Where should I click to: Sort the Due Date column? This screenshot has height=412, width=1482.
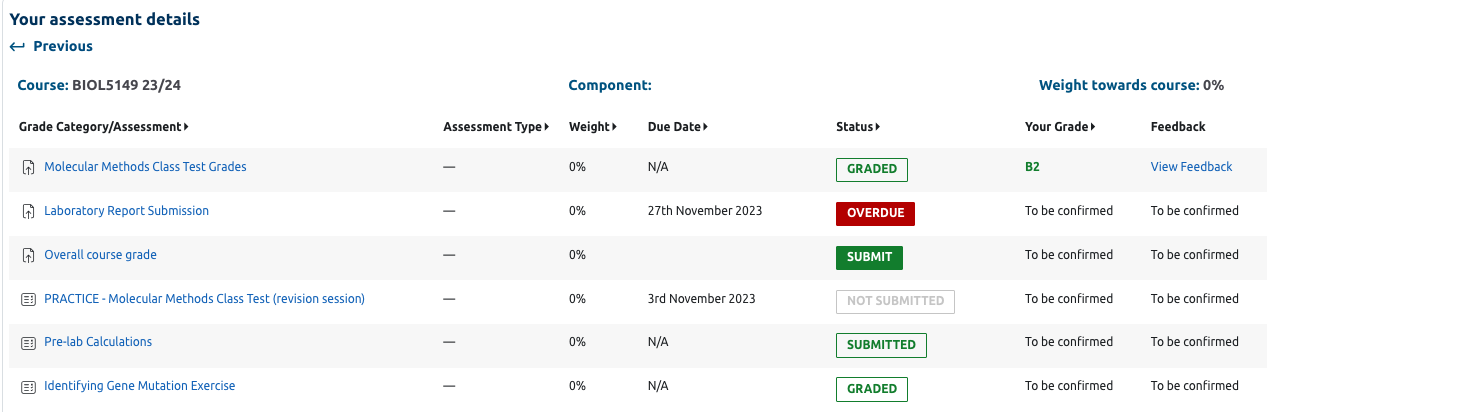point(705,127)
